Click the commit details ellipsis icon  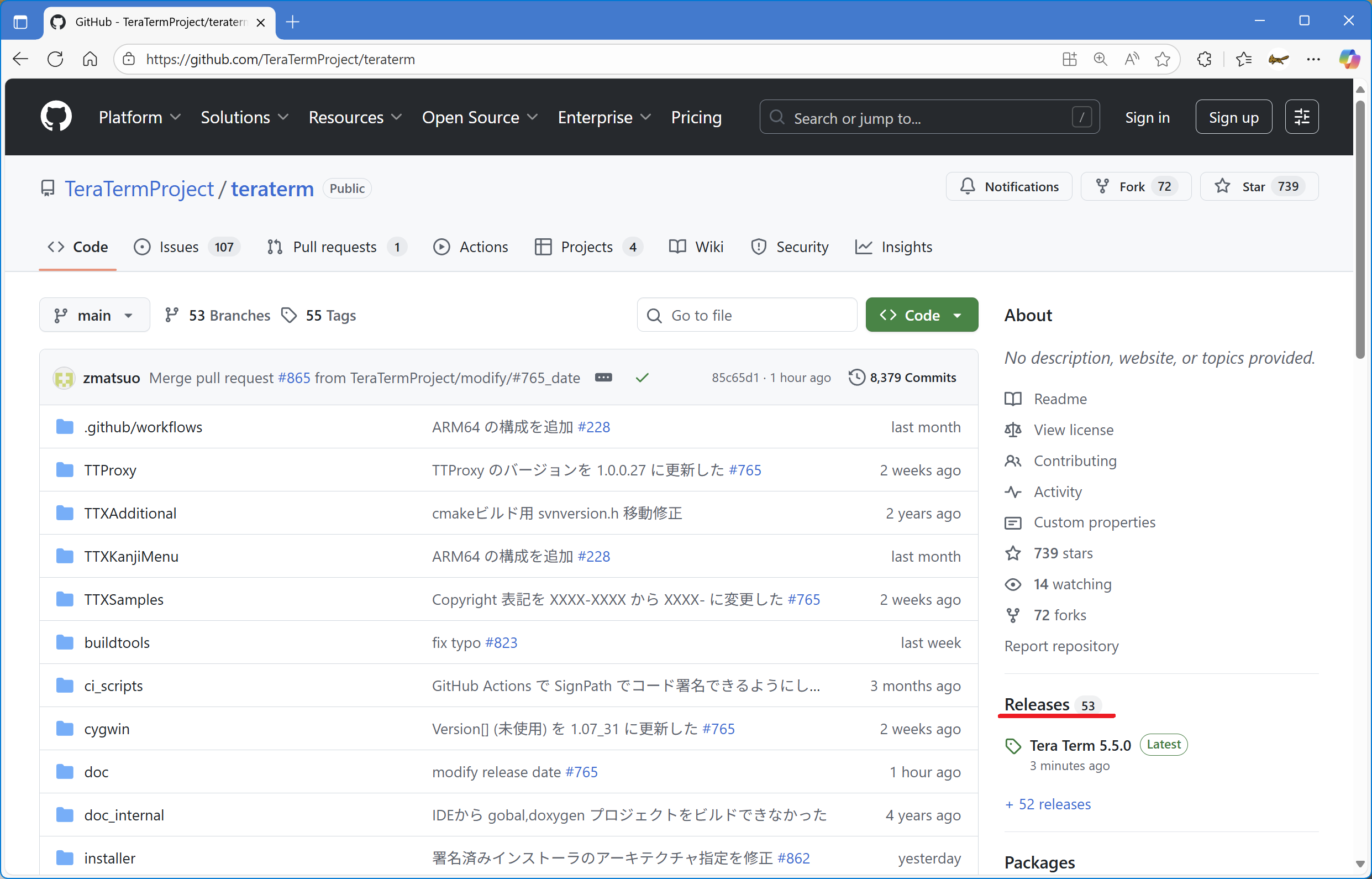[x=603, y=377]
